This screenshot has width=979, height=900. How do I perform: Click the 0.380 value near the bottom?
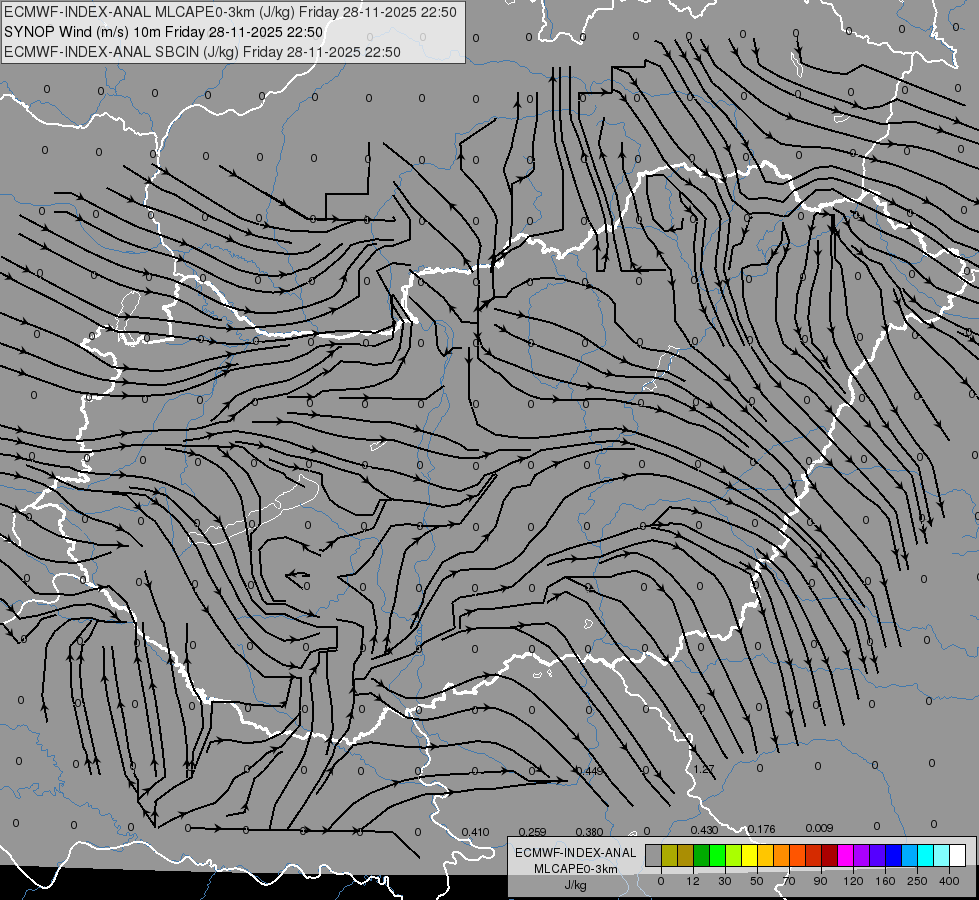point(589,832)
